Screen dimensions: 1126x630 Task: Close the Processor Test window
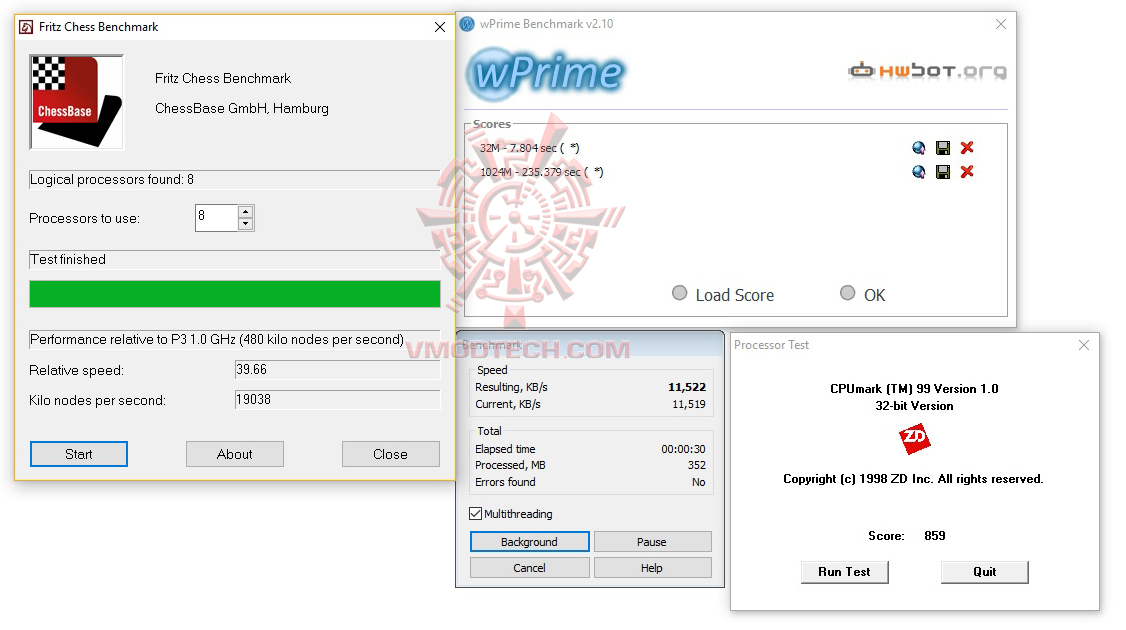click(x=1084, y=345)
